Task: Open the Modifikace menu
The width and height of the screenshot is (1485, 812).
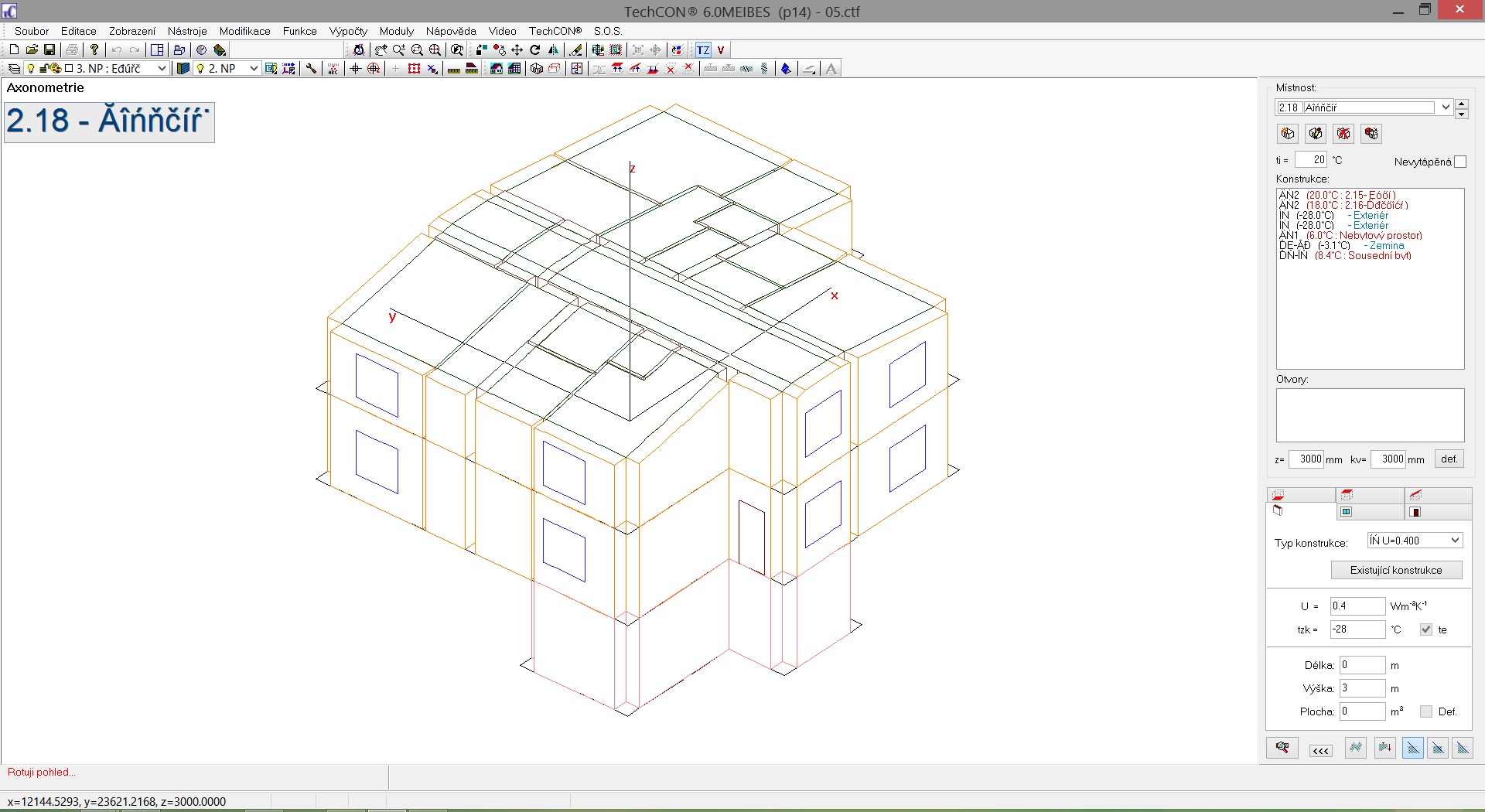Action: point(244,31)
